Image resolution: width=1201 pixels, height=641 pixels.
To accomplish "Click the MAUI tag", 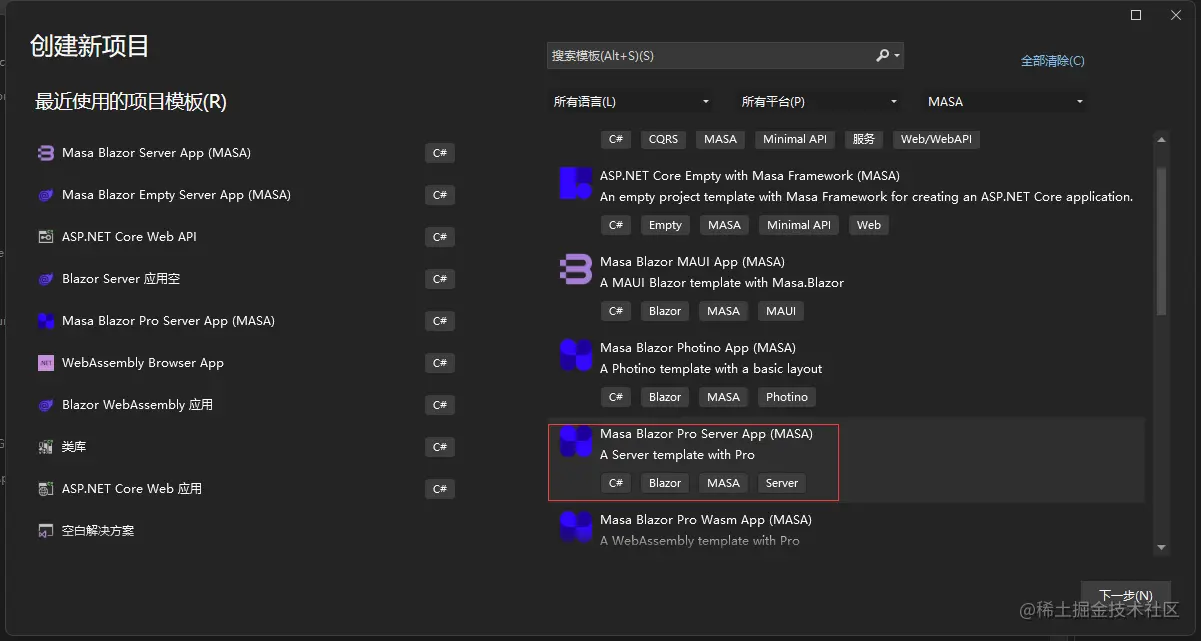I will (x=781, y=311).
